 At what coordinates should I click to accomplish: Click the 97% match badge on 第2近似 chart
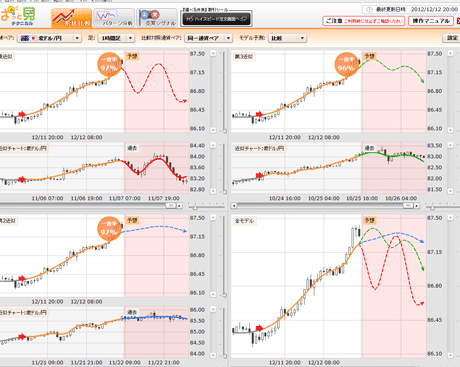click(109, 229)
